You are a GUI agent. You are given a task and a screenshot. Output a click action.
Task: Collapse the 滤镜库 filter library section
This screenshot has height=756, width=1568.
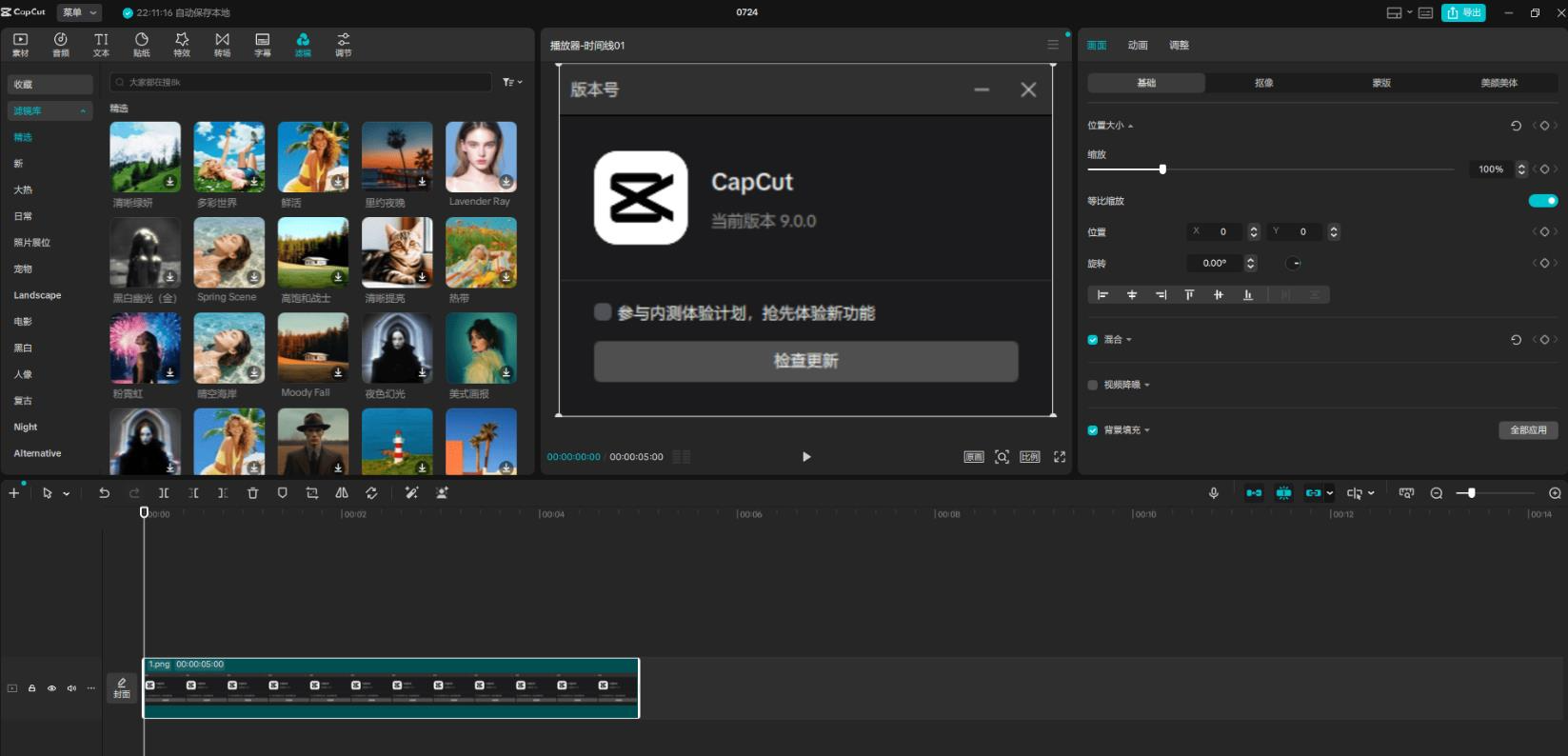(83, 111)
